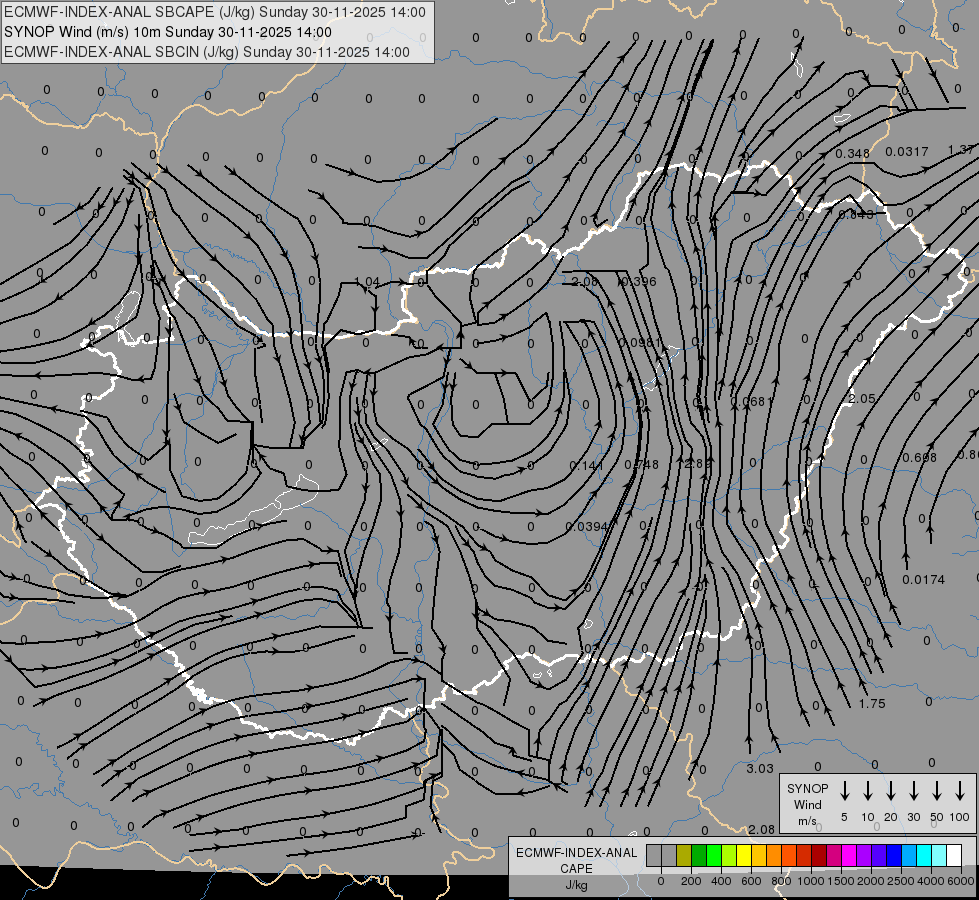
Task: Click the 30 m/s wind arrow in legend
Action: click(913, 791)
